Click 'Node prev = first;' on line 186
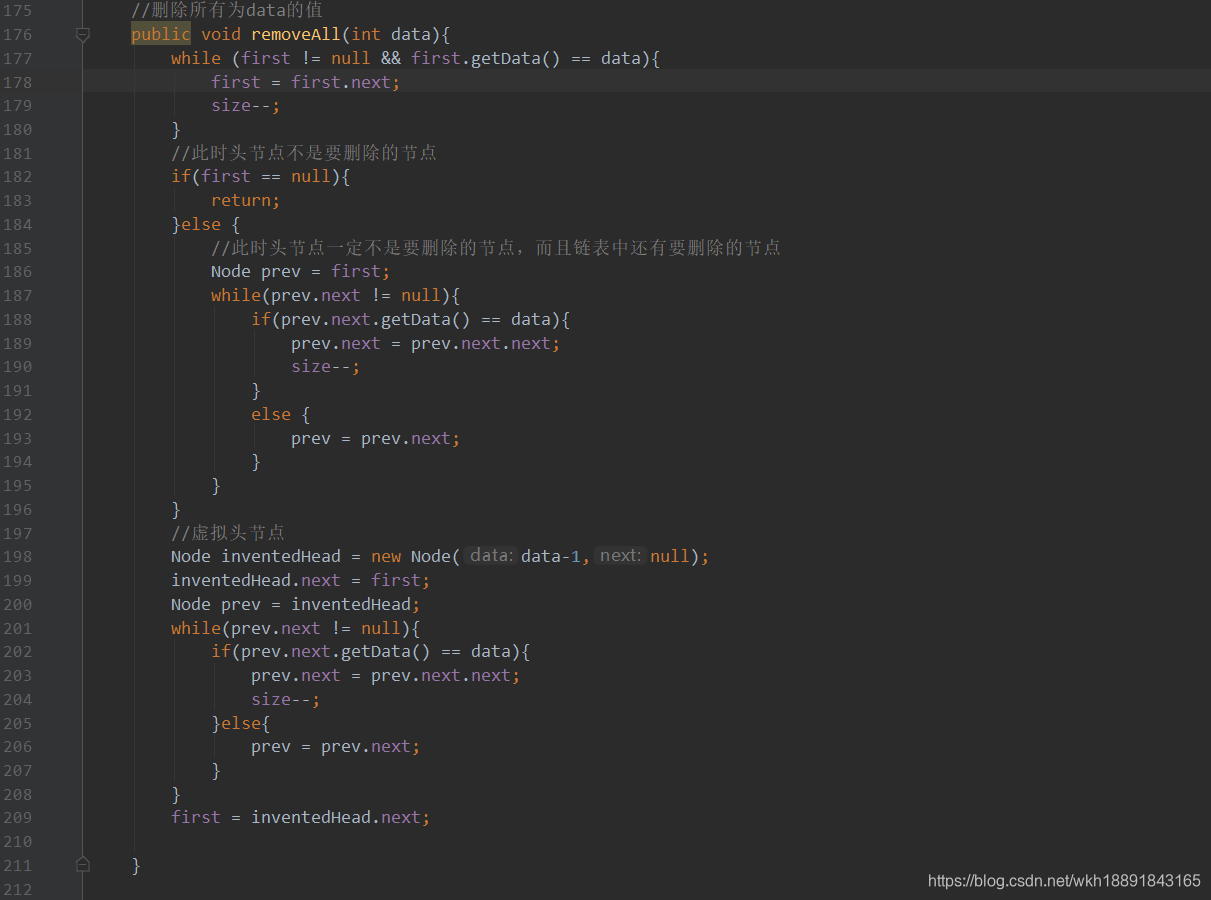This screenshot has width=1211, height=900. [x=301, y=272]
